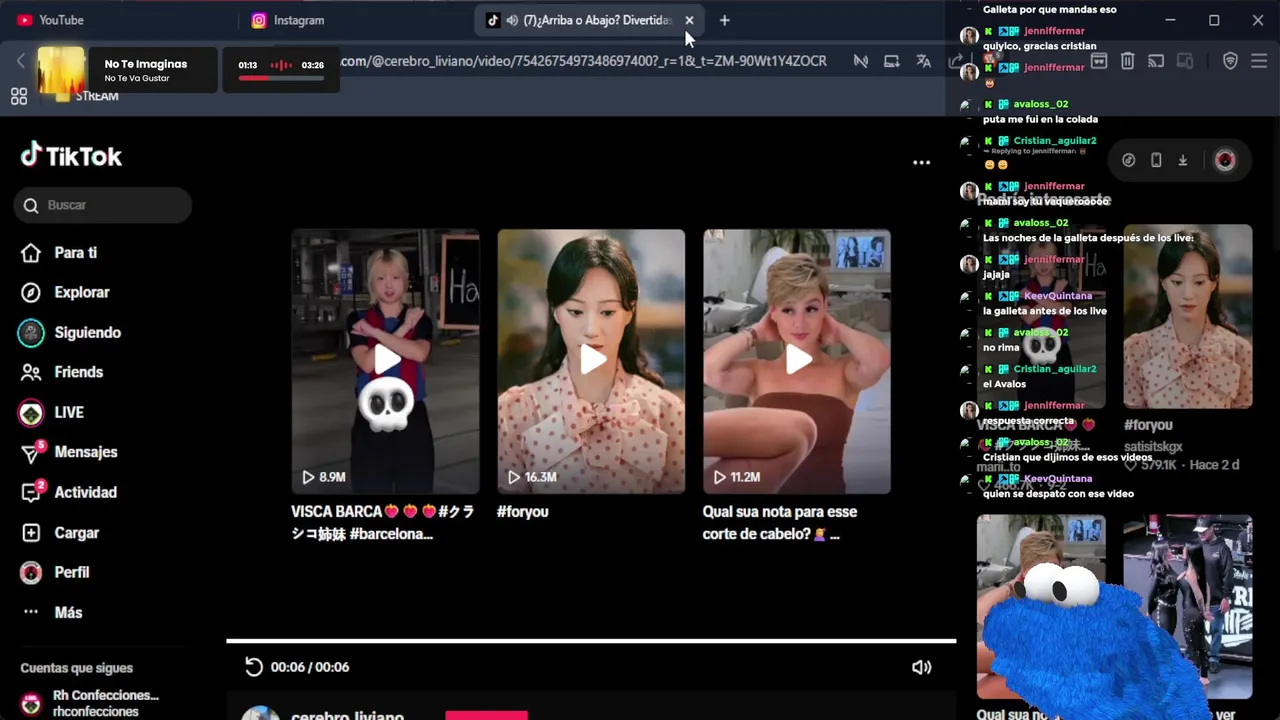
Task: Click the #foryou caption below center video
Action: [523, 511]
